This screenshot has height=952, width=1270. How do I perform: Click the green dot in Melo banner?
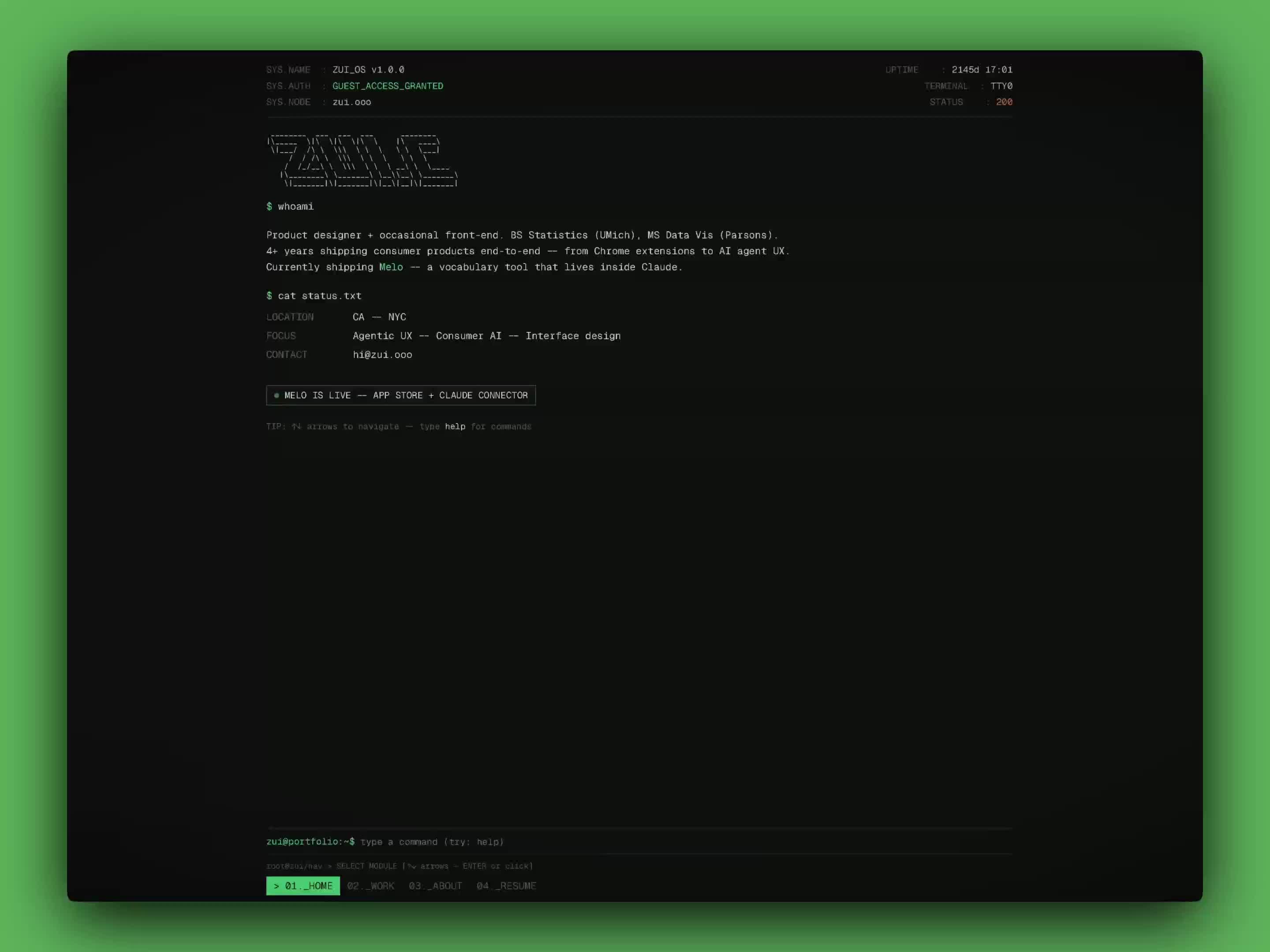click(276, 395)
